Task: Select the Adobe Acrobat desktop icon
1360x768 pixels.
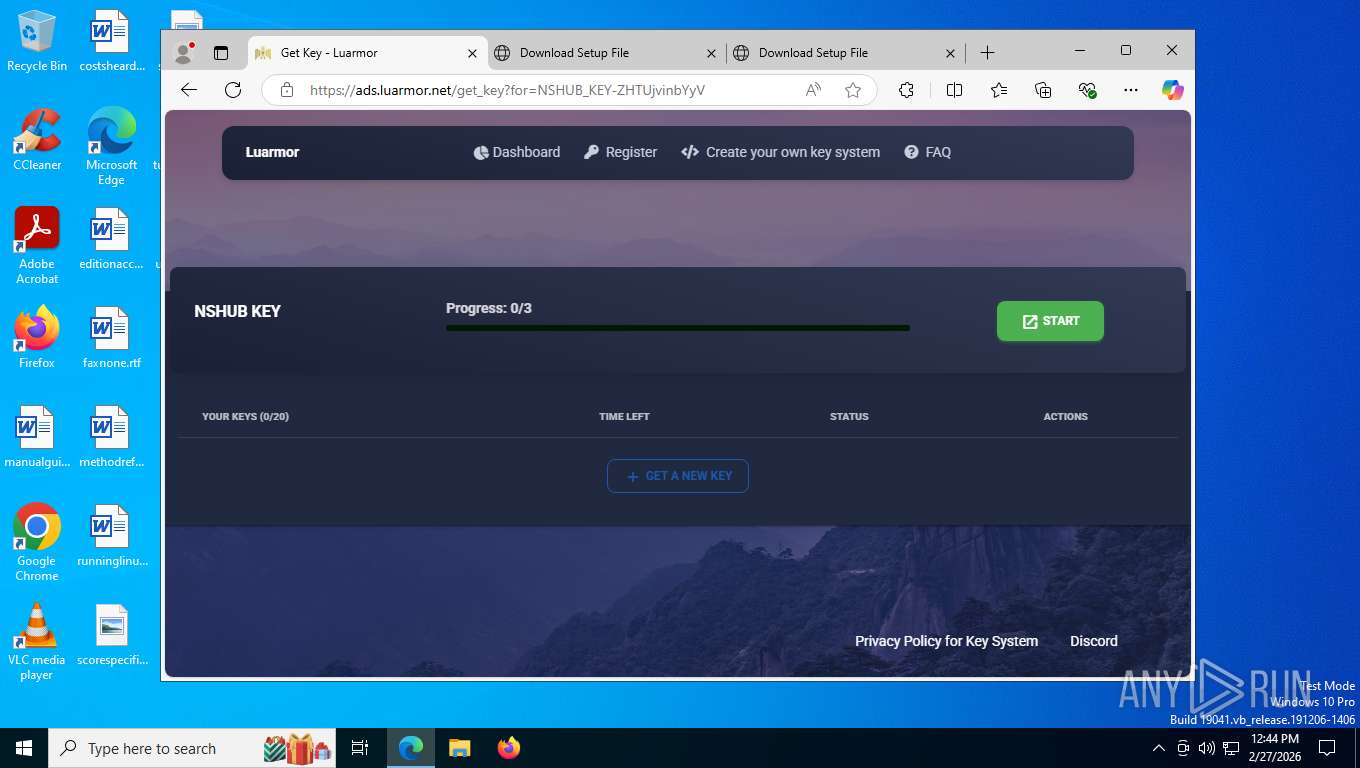Action: tap(37, 246)
